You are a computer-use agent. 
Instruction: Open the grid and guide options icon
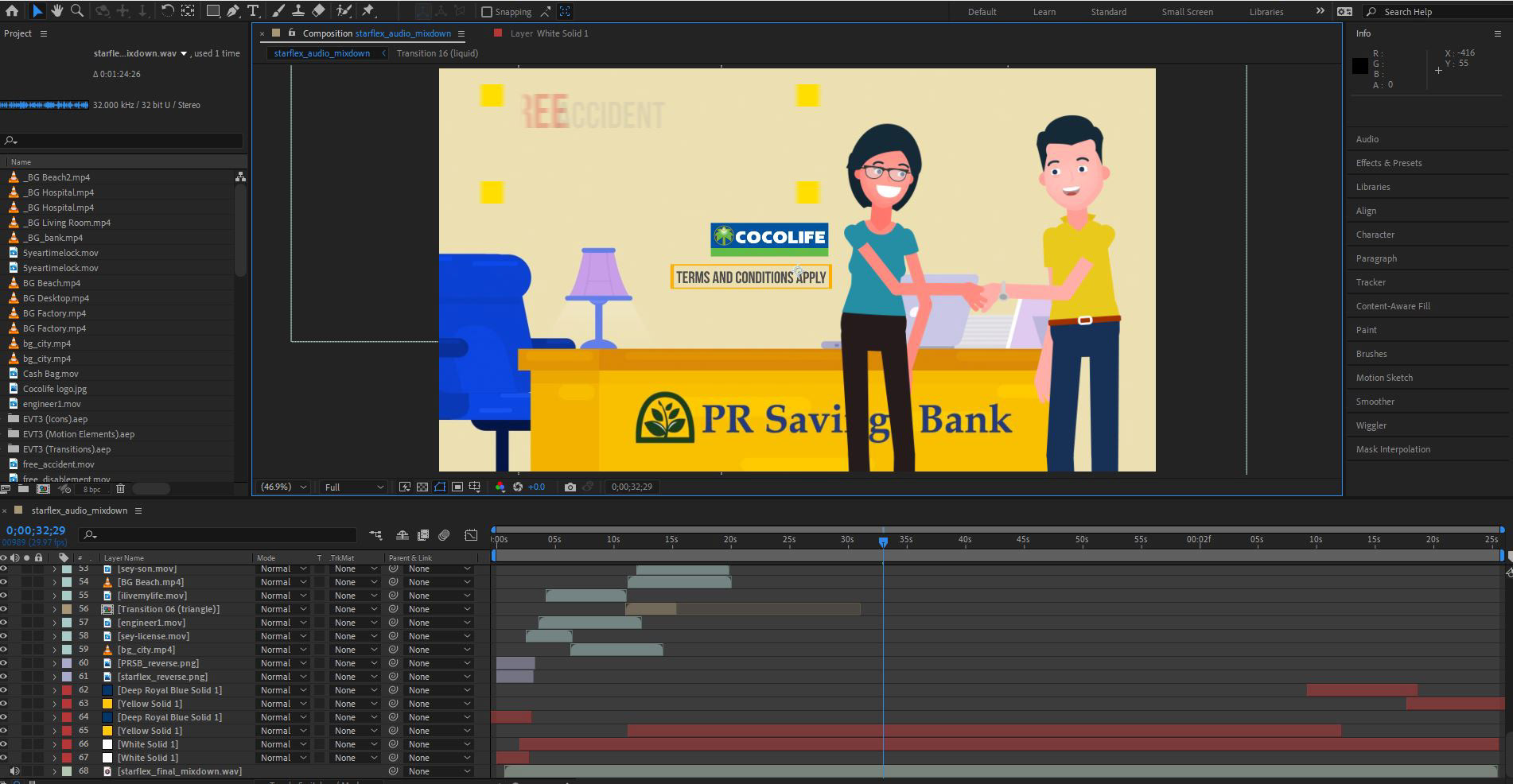coord(475,487)
